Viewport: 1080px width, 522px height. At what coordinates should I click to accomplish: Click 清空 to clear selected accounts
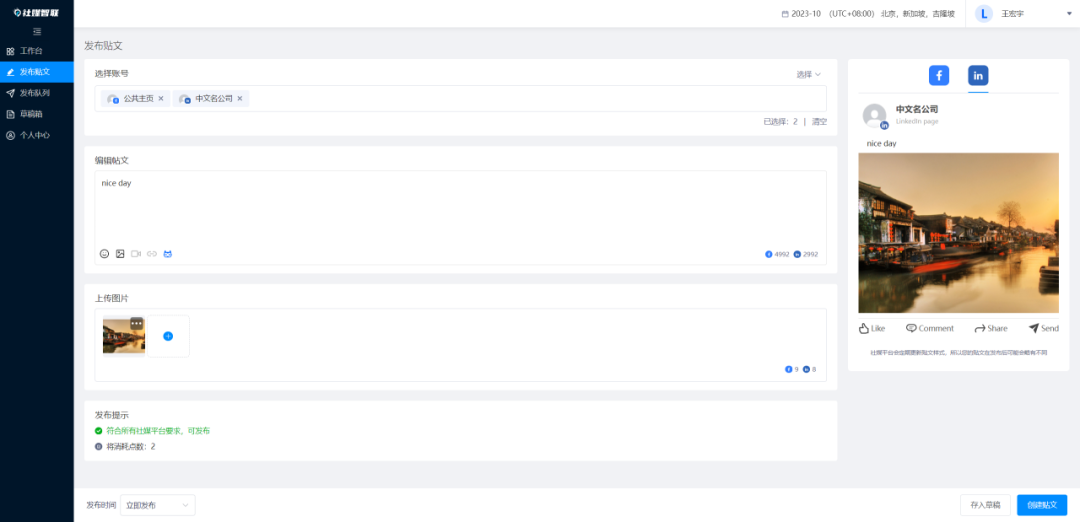point(819,122)
